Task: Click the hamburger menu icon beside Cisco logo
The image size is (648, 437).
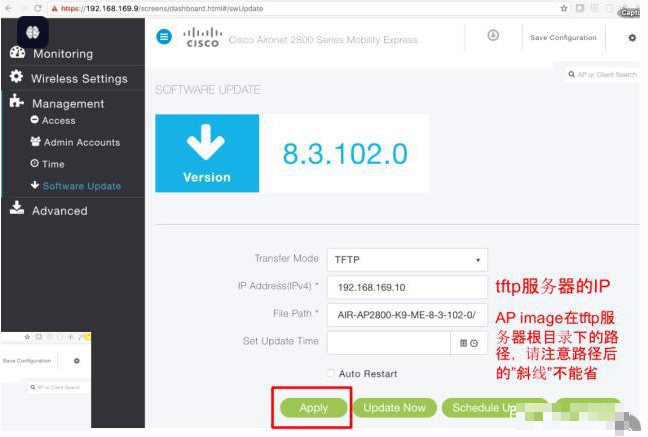Action: click(165, 37)
